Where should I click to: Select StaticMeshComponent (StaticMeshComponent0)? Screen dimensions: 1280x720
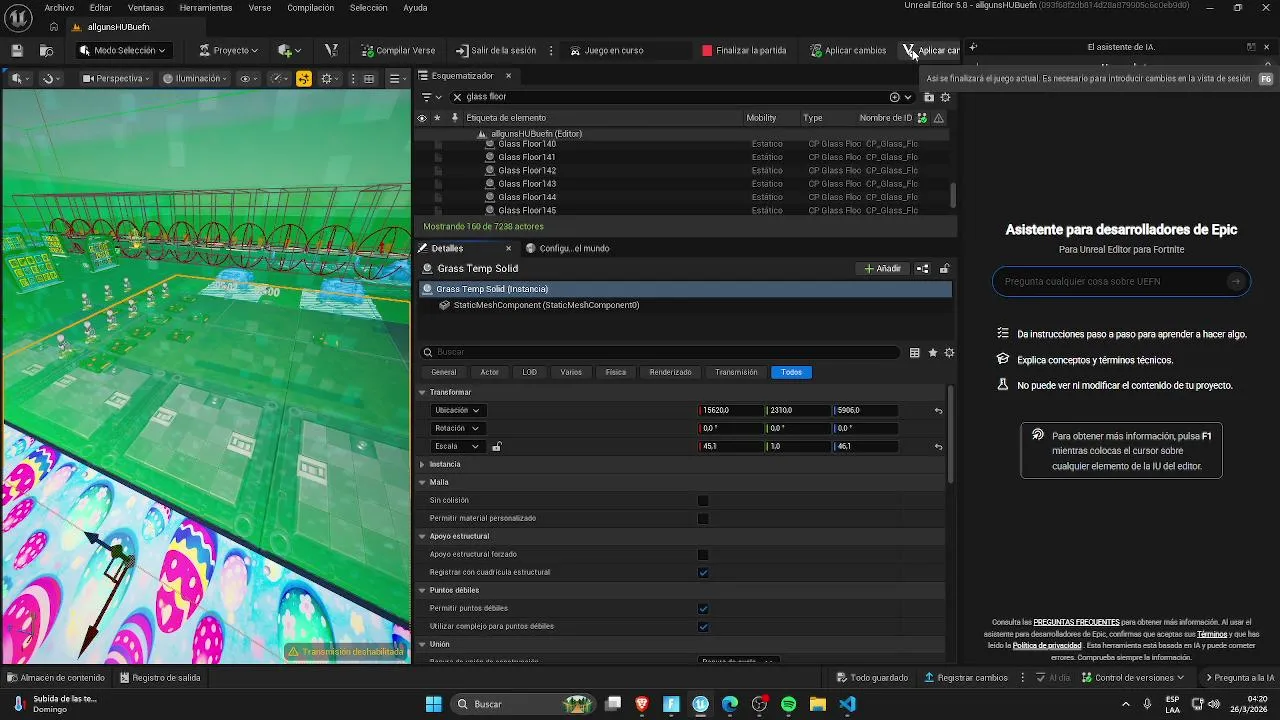(x=546, y=305)
